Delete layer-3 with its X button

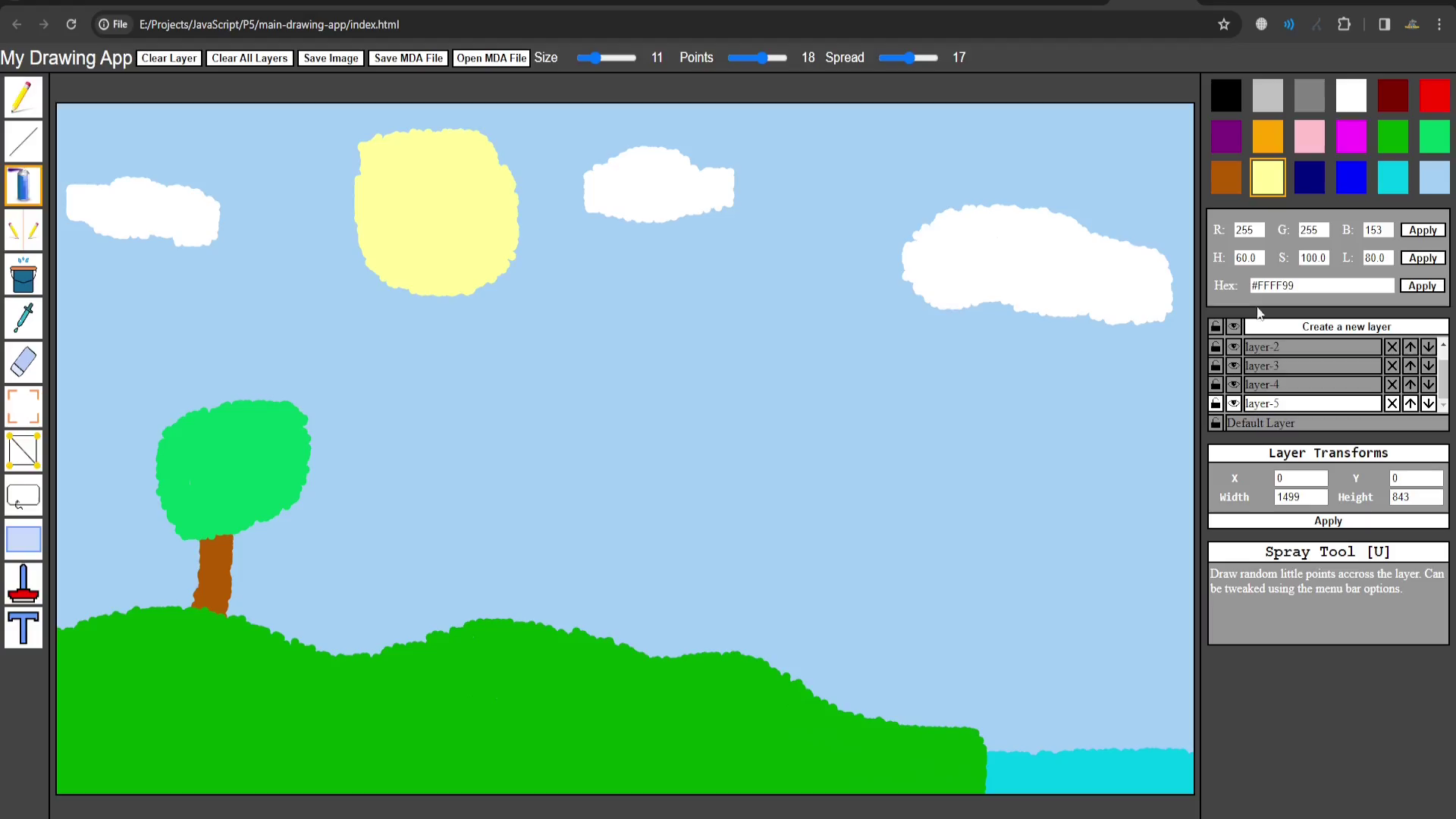pyautogui.click(x=1392, y=366)
